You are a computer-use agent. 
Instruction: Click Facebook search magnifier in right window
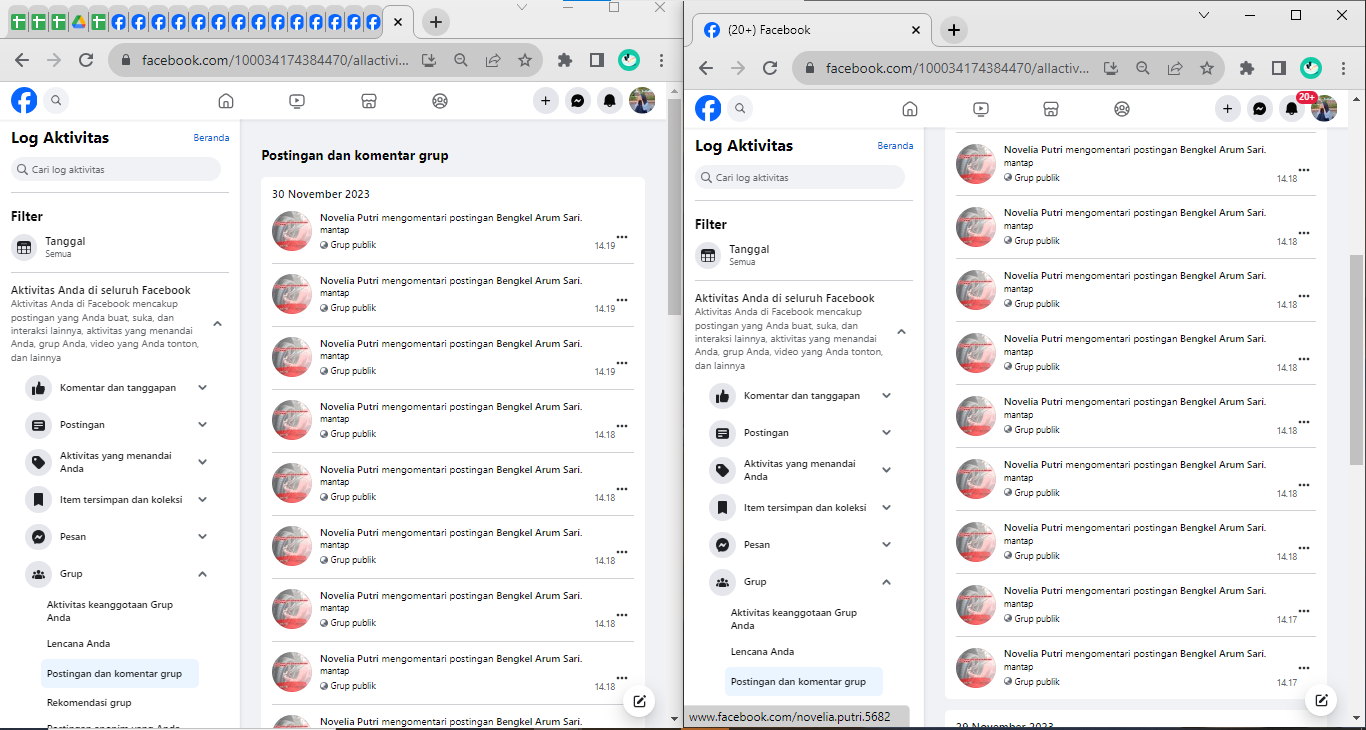click(740, 108)
